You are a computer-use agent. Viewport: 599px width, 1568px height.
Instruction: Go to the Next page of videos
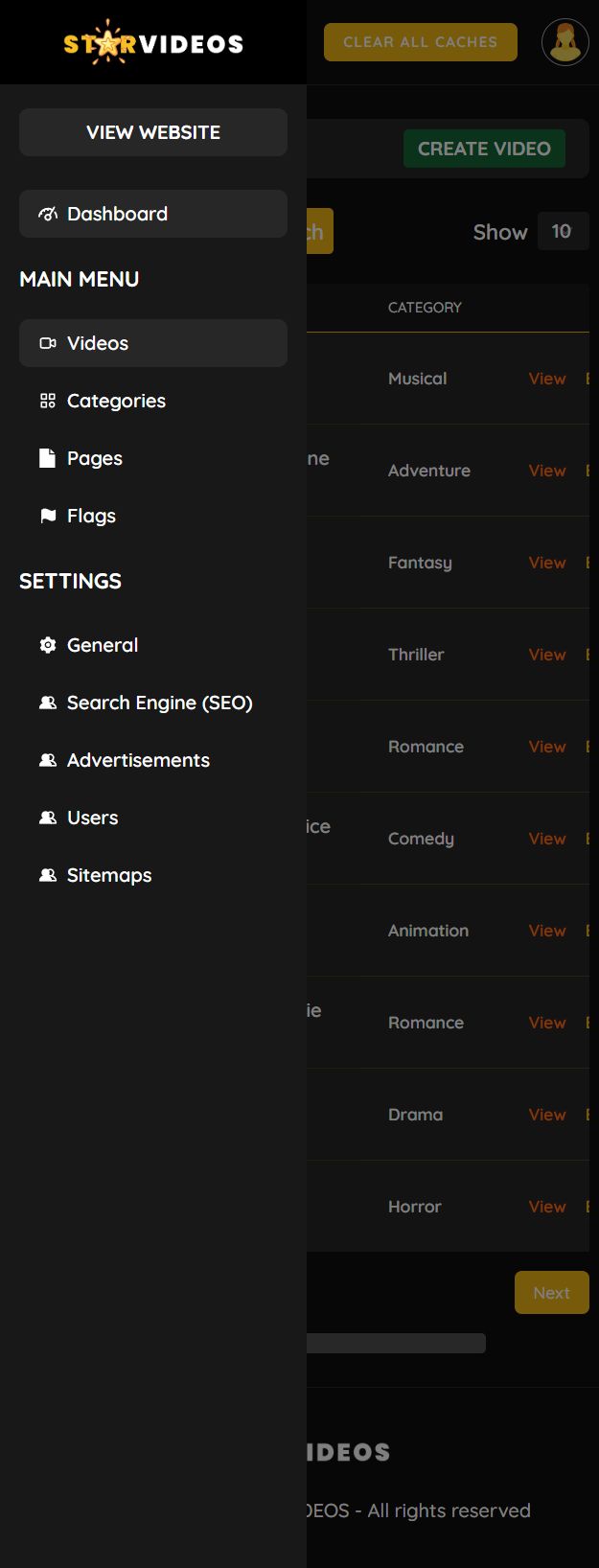551,1293
